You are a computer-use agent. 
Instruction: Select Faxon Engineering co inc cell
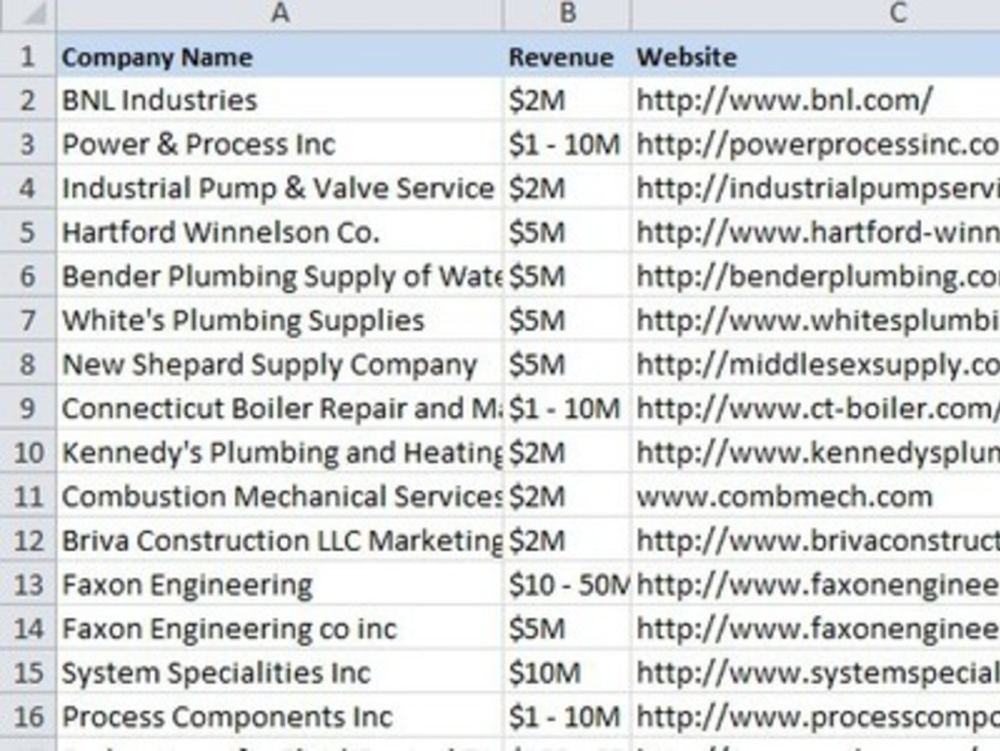tap(280, 628)
